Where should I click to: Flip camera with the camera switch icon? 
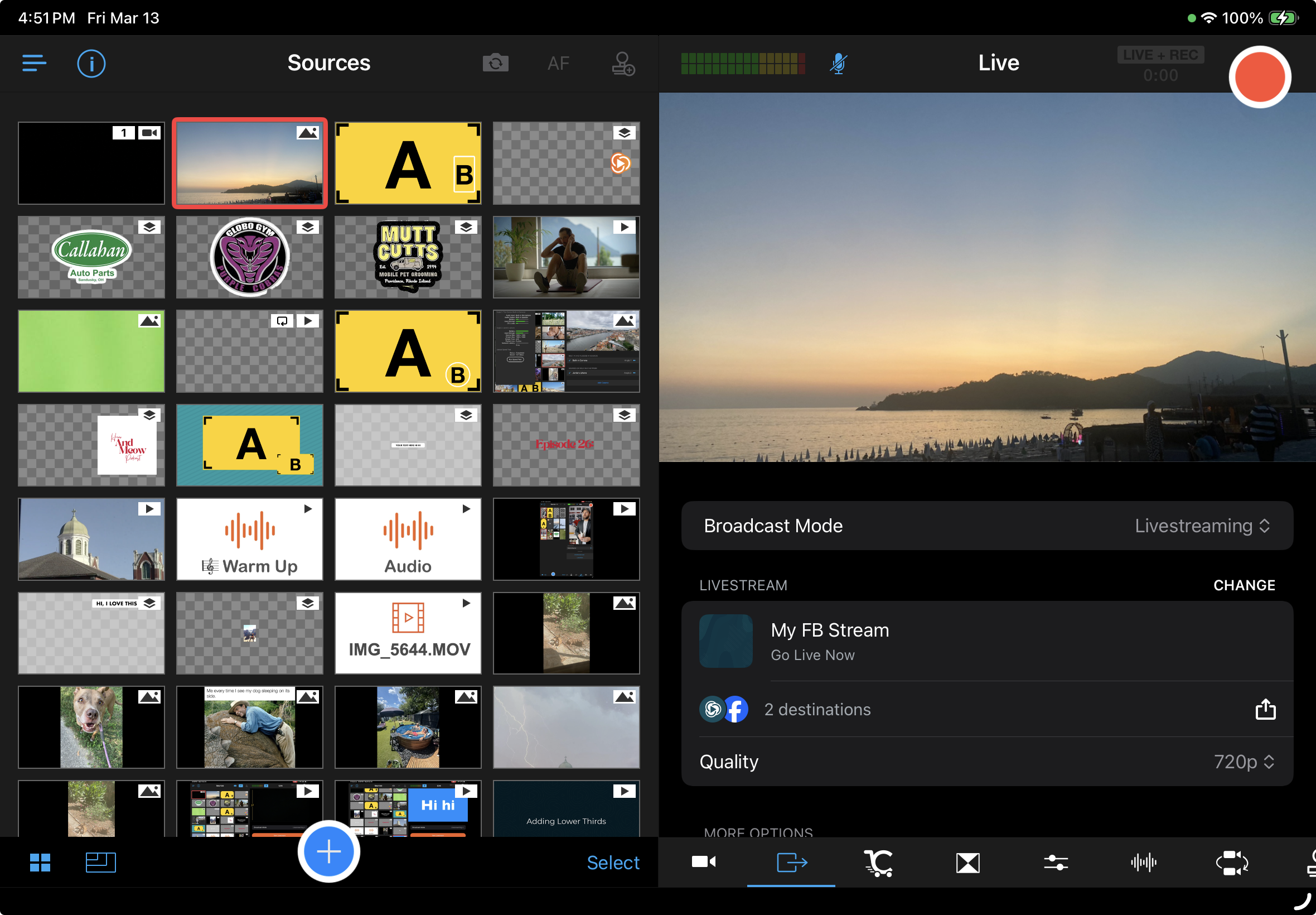coord(495,63)
